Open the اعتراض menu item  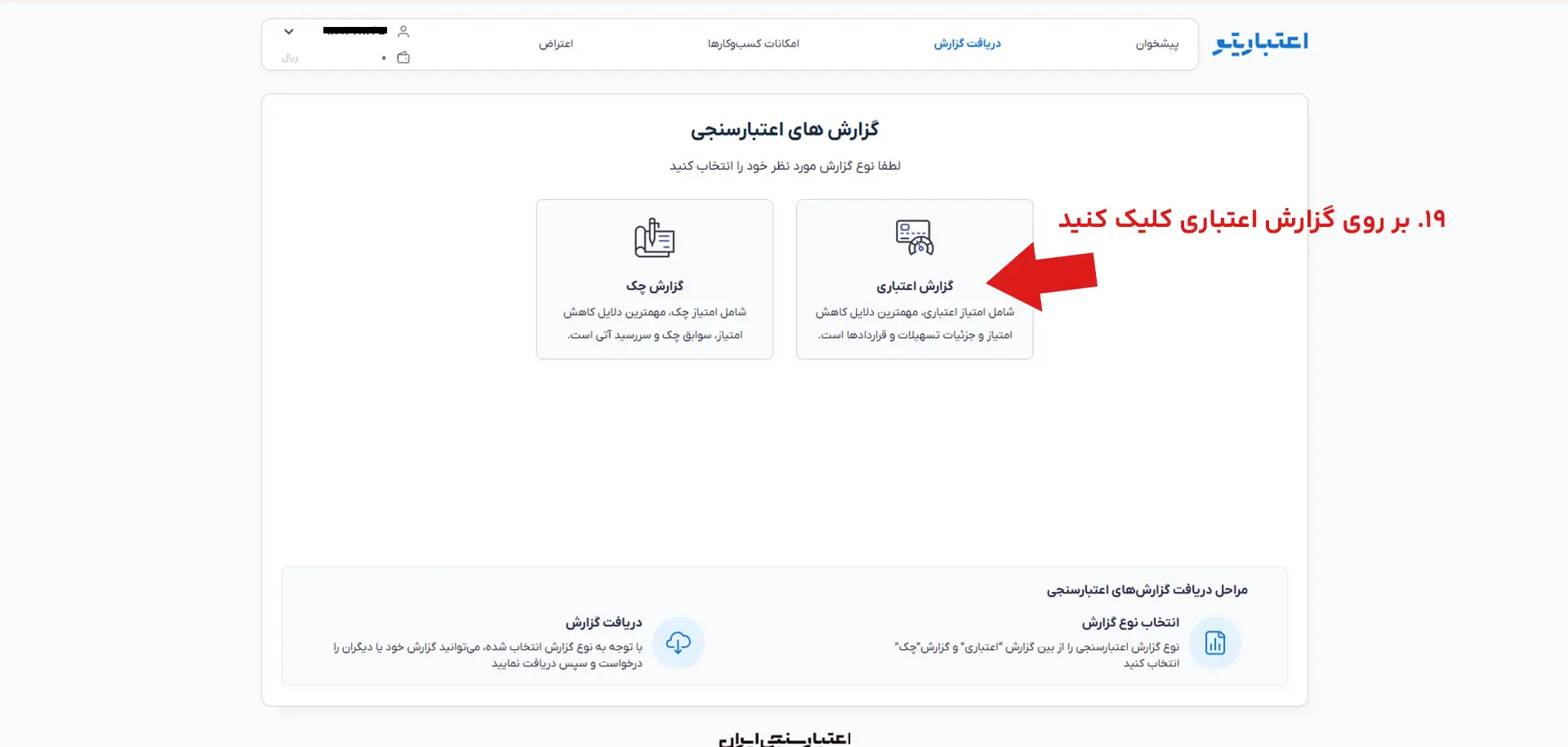click(x=556, y=43)
